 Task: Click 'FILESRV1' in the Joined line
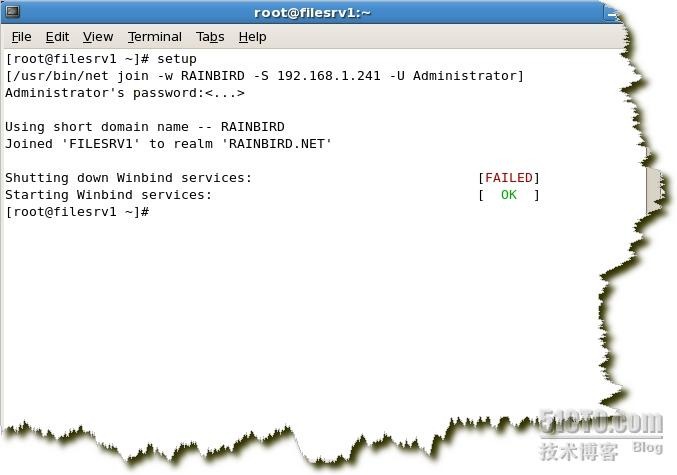101,143
